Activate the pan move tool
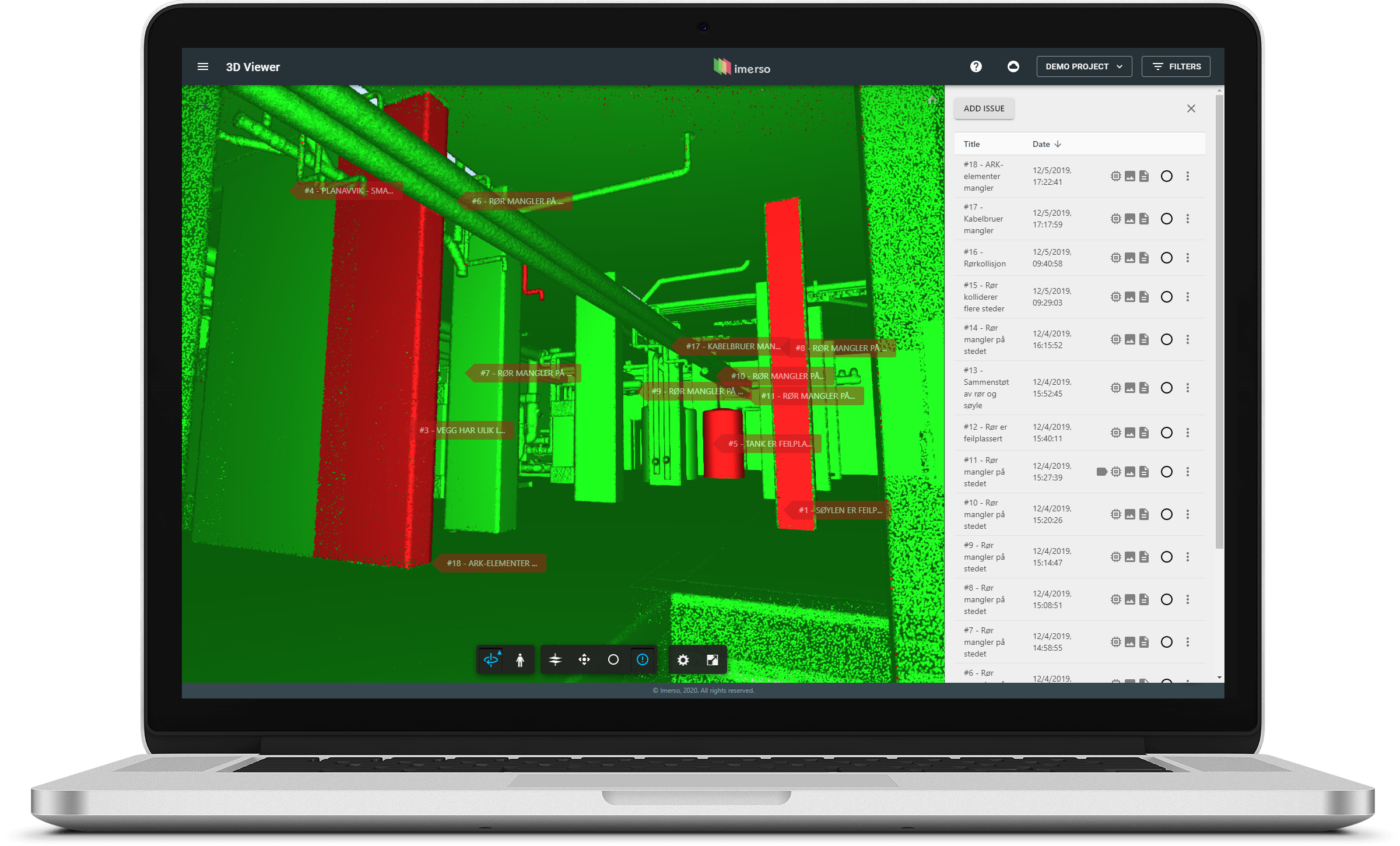Image resolution: width=1400 pixels, height=846 pixels. pyautogui.click(x=584, y=659)
